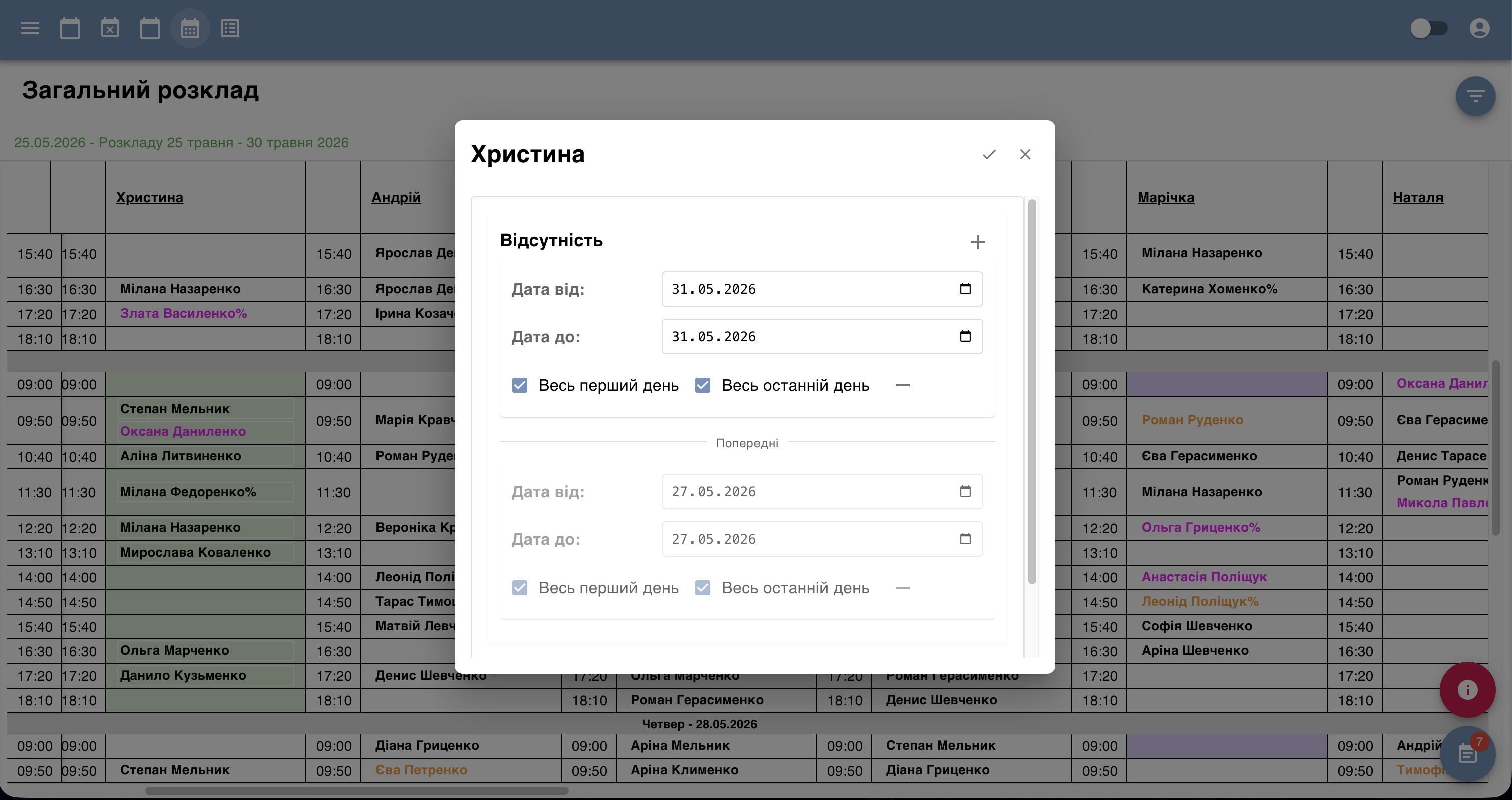The height and width of the screenshot is (800, 1512).
Task: Uncheck Весь перший день for current absence
Action: 520,385
